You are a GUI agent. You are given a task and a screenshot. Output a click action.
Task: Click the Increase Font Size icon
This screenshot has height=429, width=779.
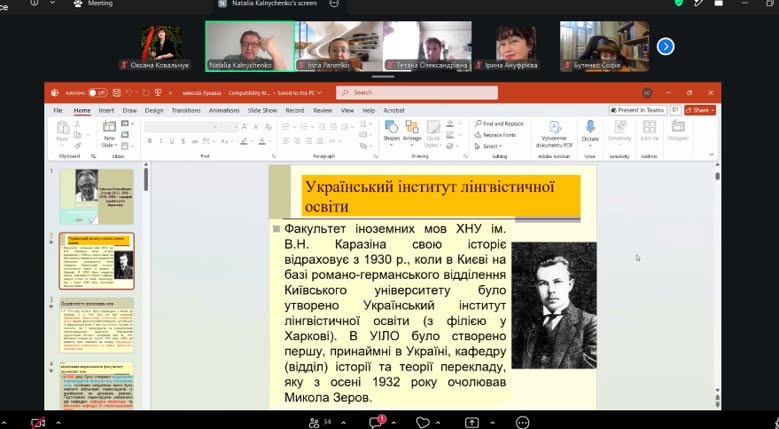click(244, 128)
